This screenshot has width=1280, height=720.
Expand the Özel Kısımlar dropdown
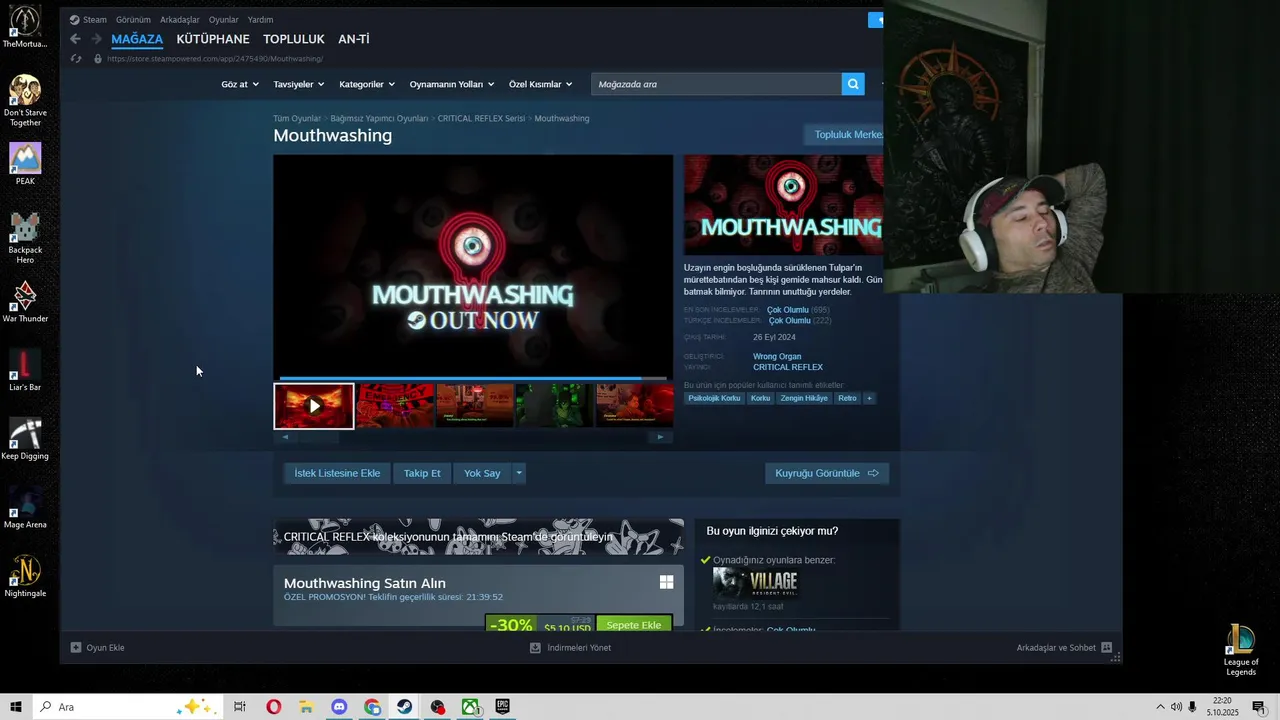[x=540, y=84]
